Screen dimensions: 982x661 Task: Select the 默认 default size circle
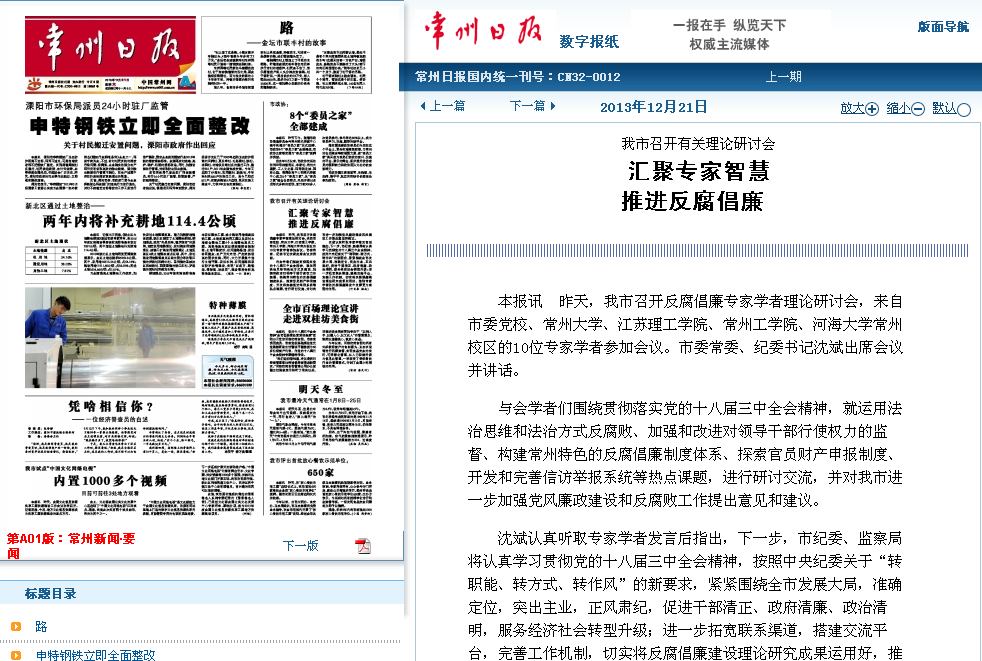tap(964, 109)
